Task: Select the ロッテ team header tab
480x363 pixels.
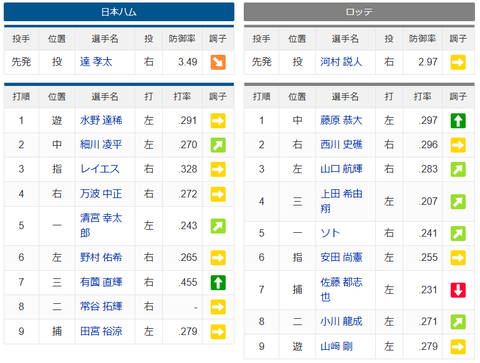Action: (359, 12)
